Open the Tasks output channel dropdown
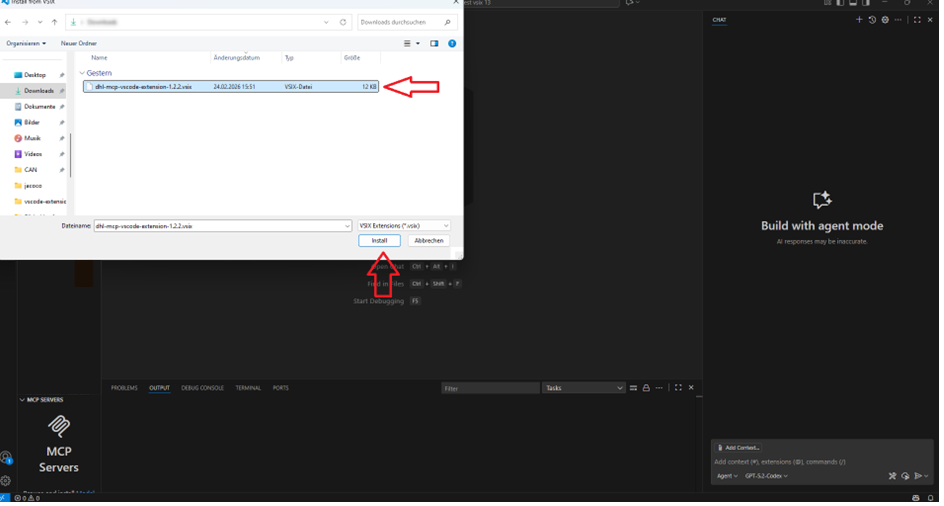 pyautogui.click(x=584, y=388)
